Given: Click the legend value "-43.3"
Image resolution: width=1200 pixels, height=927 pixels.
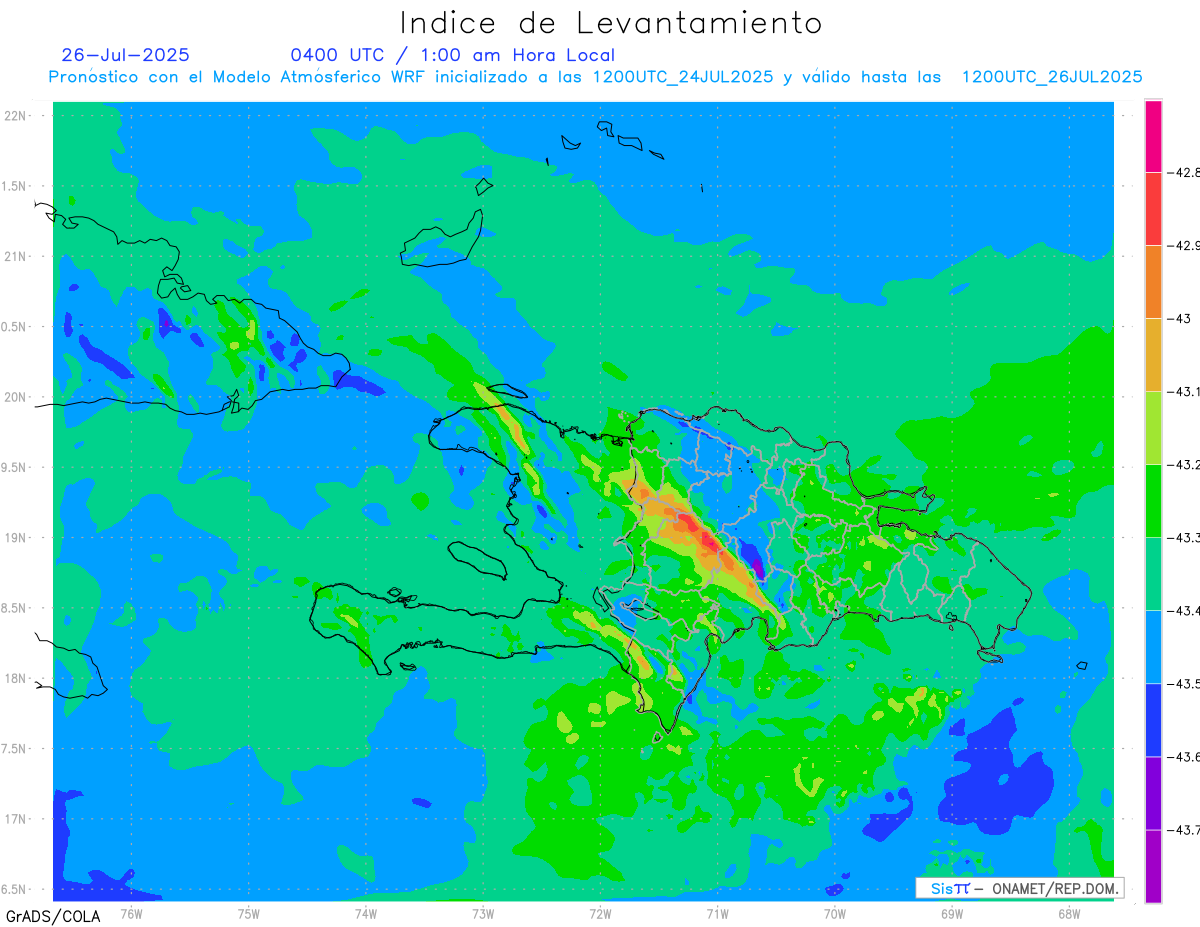Looking at the screenshot, I should pyautogui.click(x=1184, y=538).
